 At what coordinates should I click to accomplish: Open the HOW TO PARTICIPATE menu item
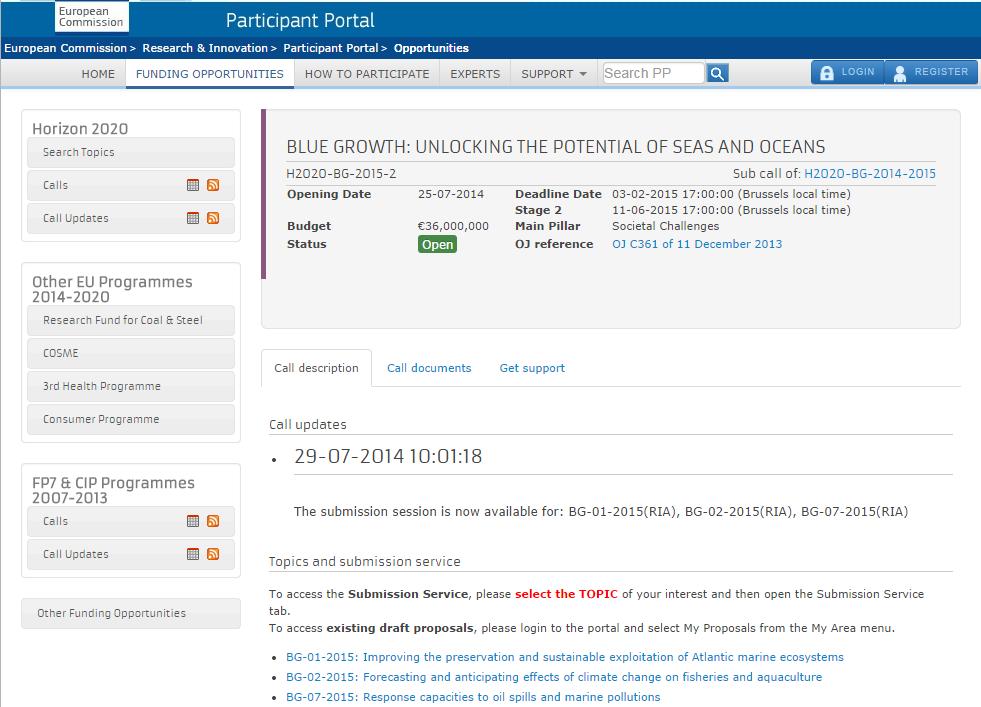367,74
